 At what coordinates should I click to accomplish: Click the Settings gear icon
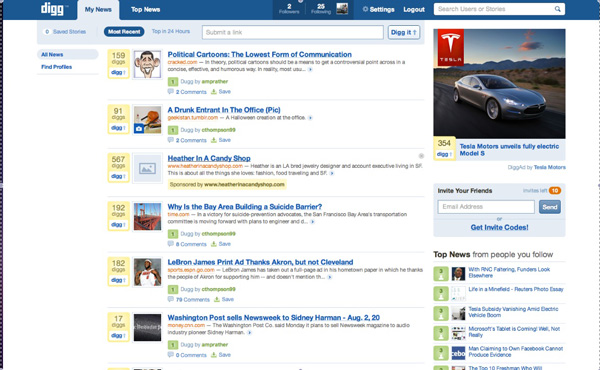point(365,9)
